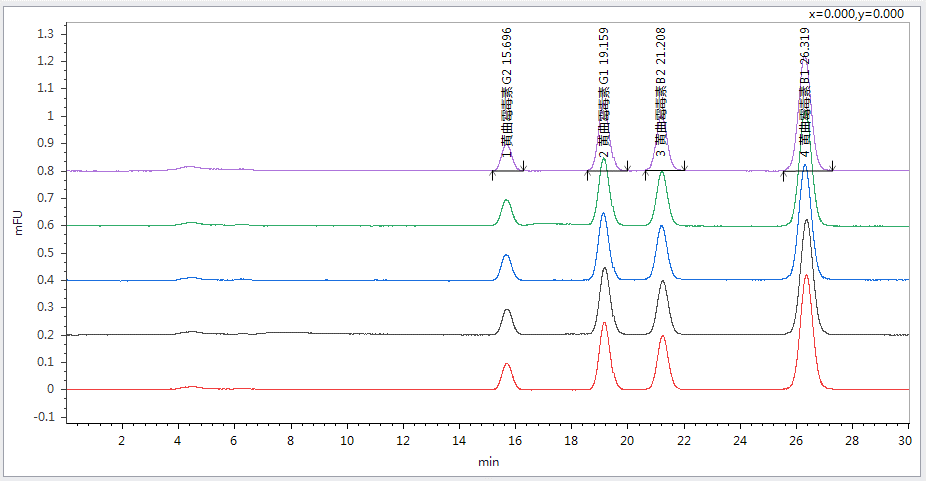Select the integration start marker of G1 peak

[588, 174]
